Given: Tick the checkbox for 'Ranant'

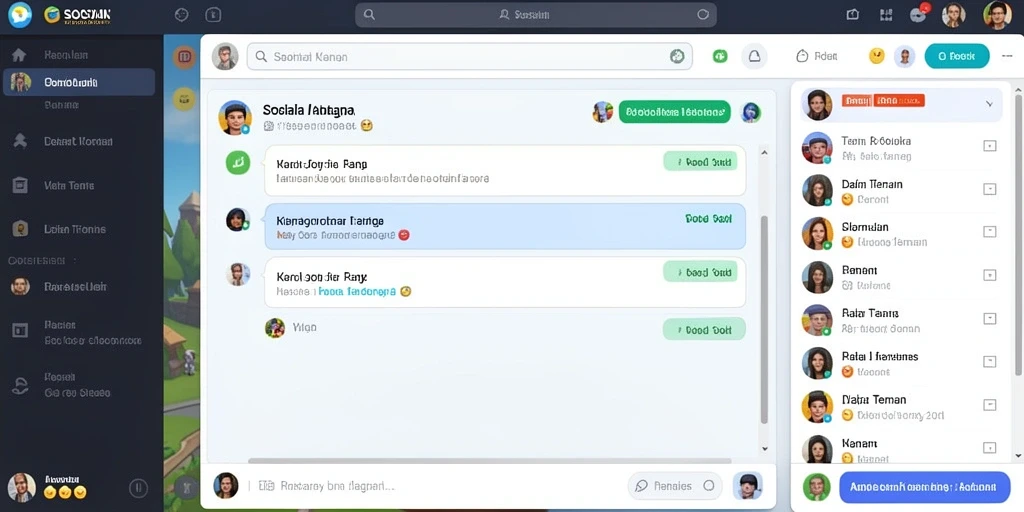Looking at the screenshot, I should 989,275.
